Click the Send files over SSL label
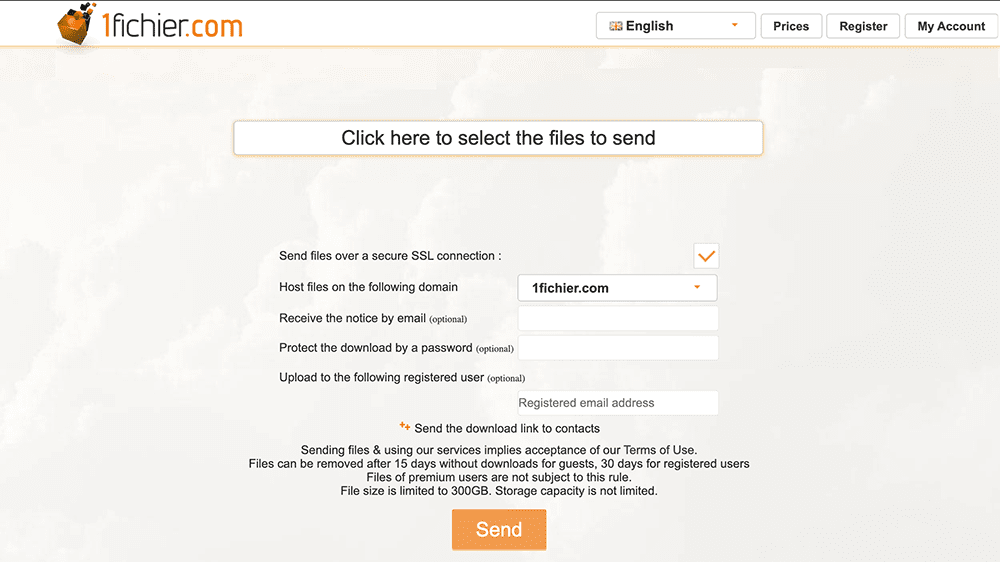The height and width of the screenshot is (562, 1000). pos(390,256)
